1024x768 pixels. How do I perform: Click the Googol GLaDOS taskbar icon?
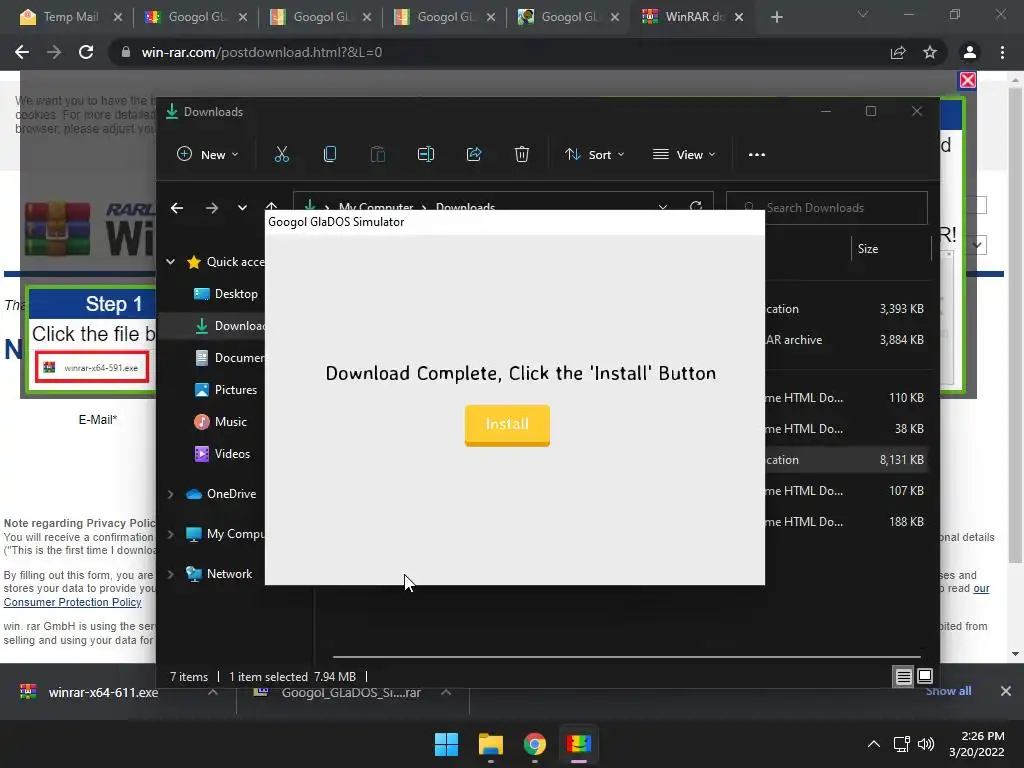click(579, 744)
